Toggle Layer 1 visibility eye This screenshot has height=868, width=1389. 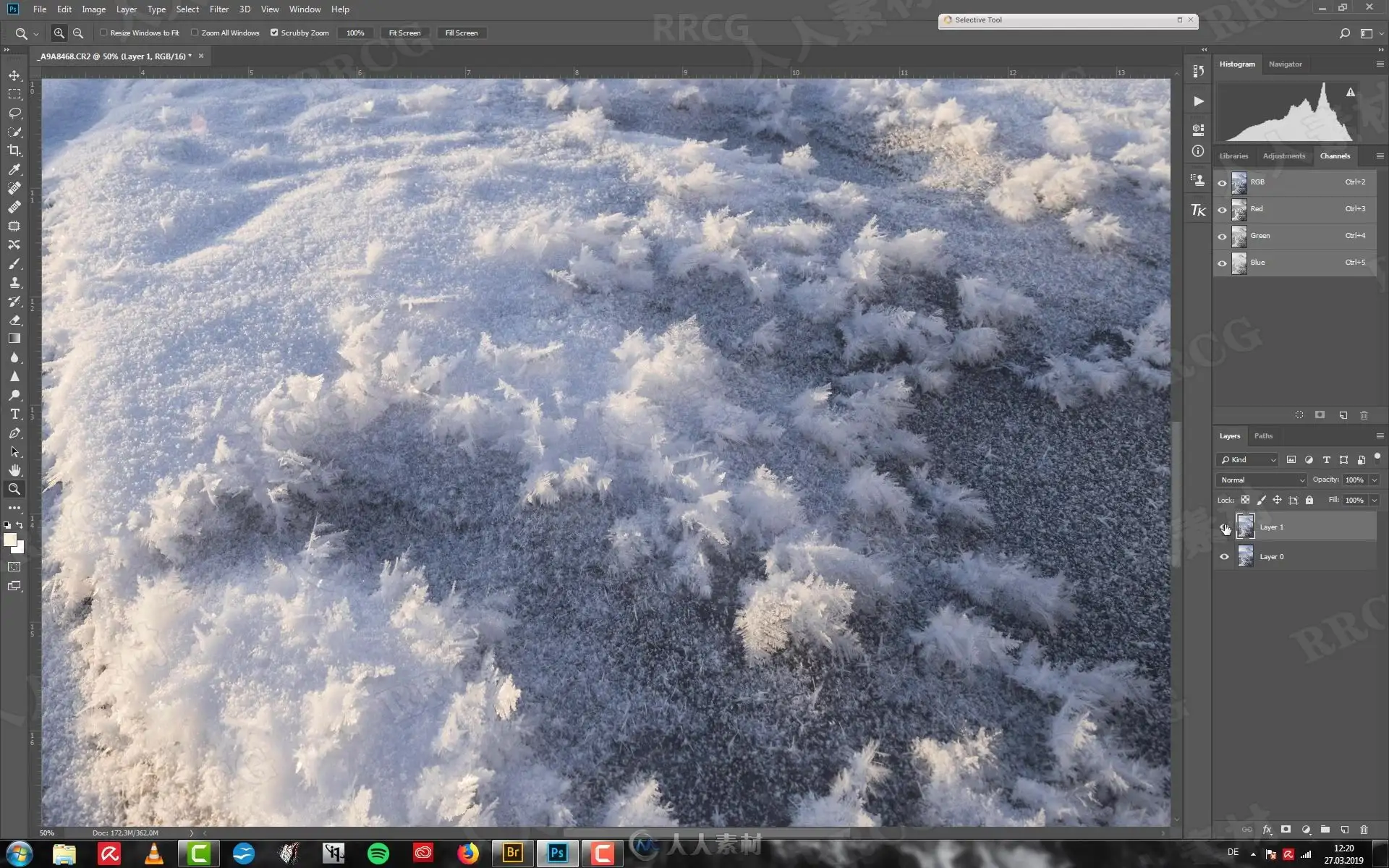pyautogui.click(x=1224, y=527)
